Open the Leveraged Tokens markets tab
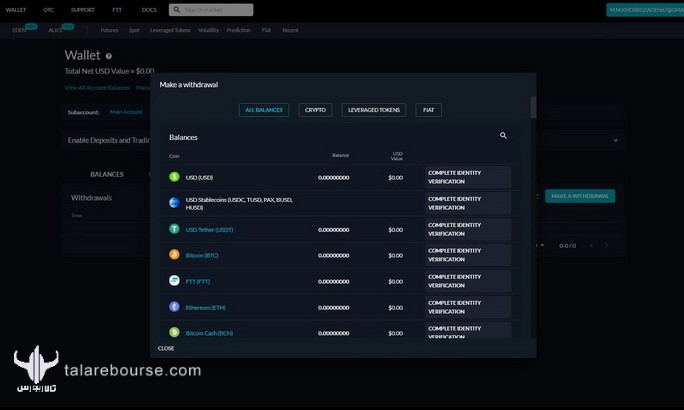This screenshot has height=410, width=684. tap(170, 30)
